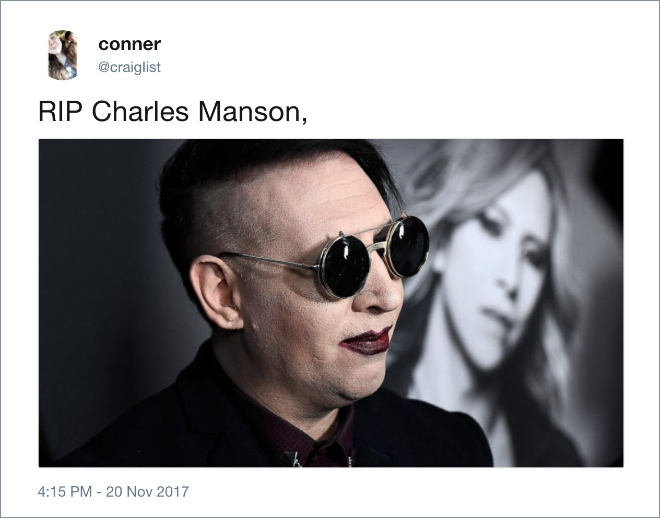The width and height of the screenshot is (660, 518).
Task: Click the word "Charles" in the tweet
Action: [140, 112]
